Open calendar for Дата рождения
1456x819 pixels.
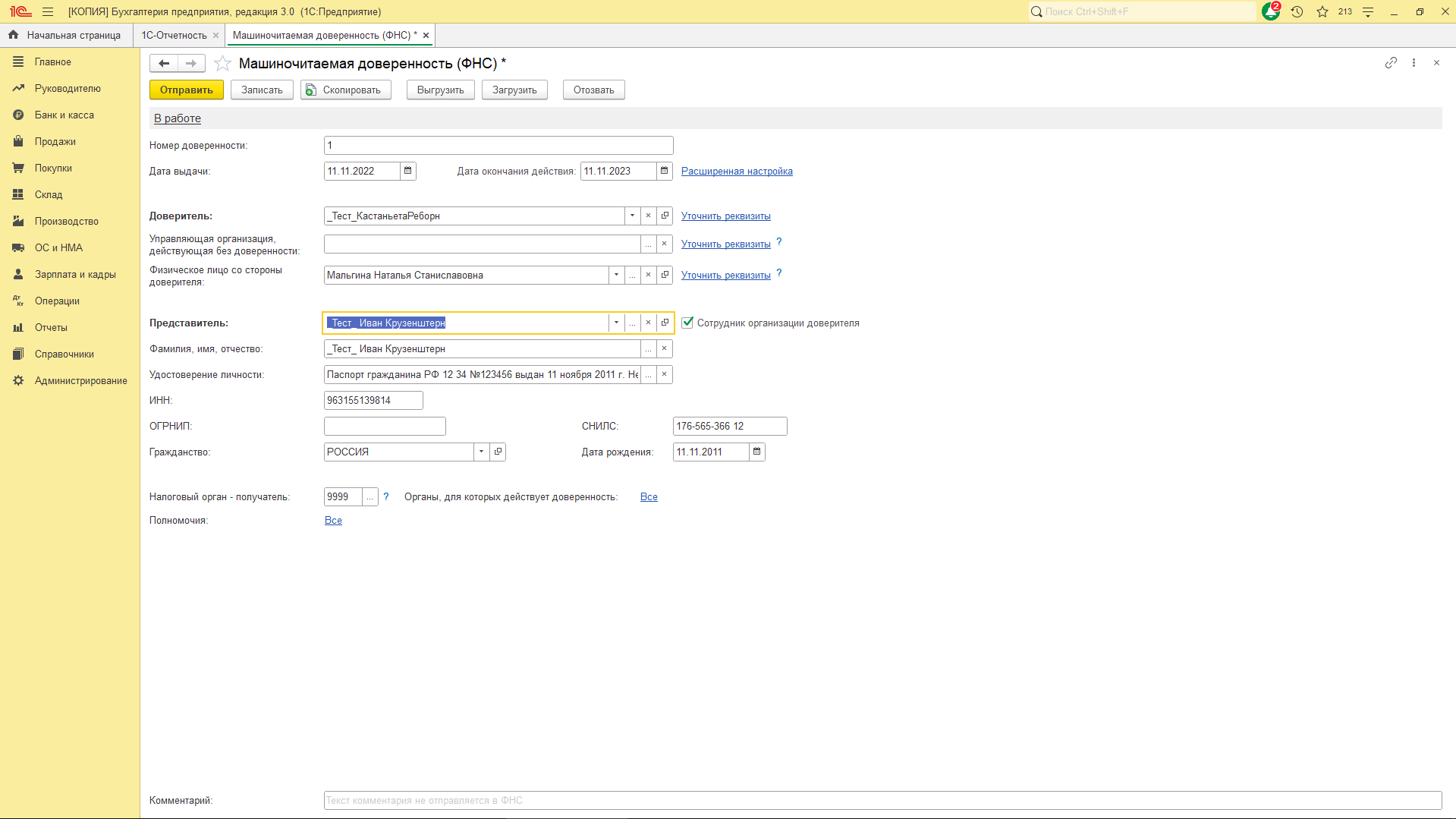point(756,452)
